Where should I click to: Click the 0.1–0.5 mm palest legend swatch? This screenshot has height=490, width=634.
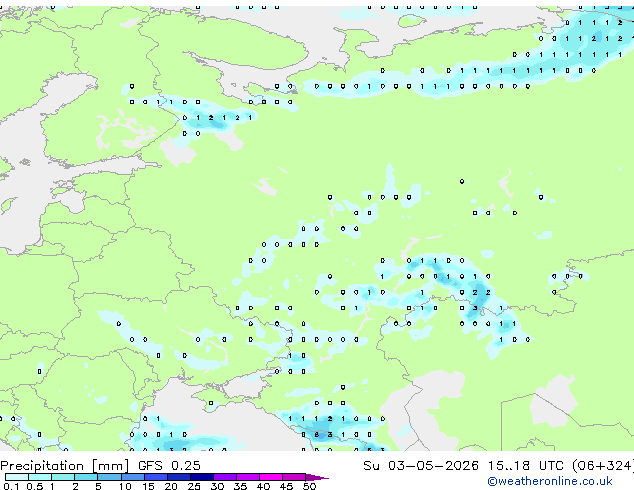coord(17,477)
